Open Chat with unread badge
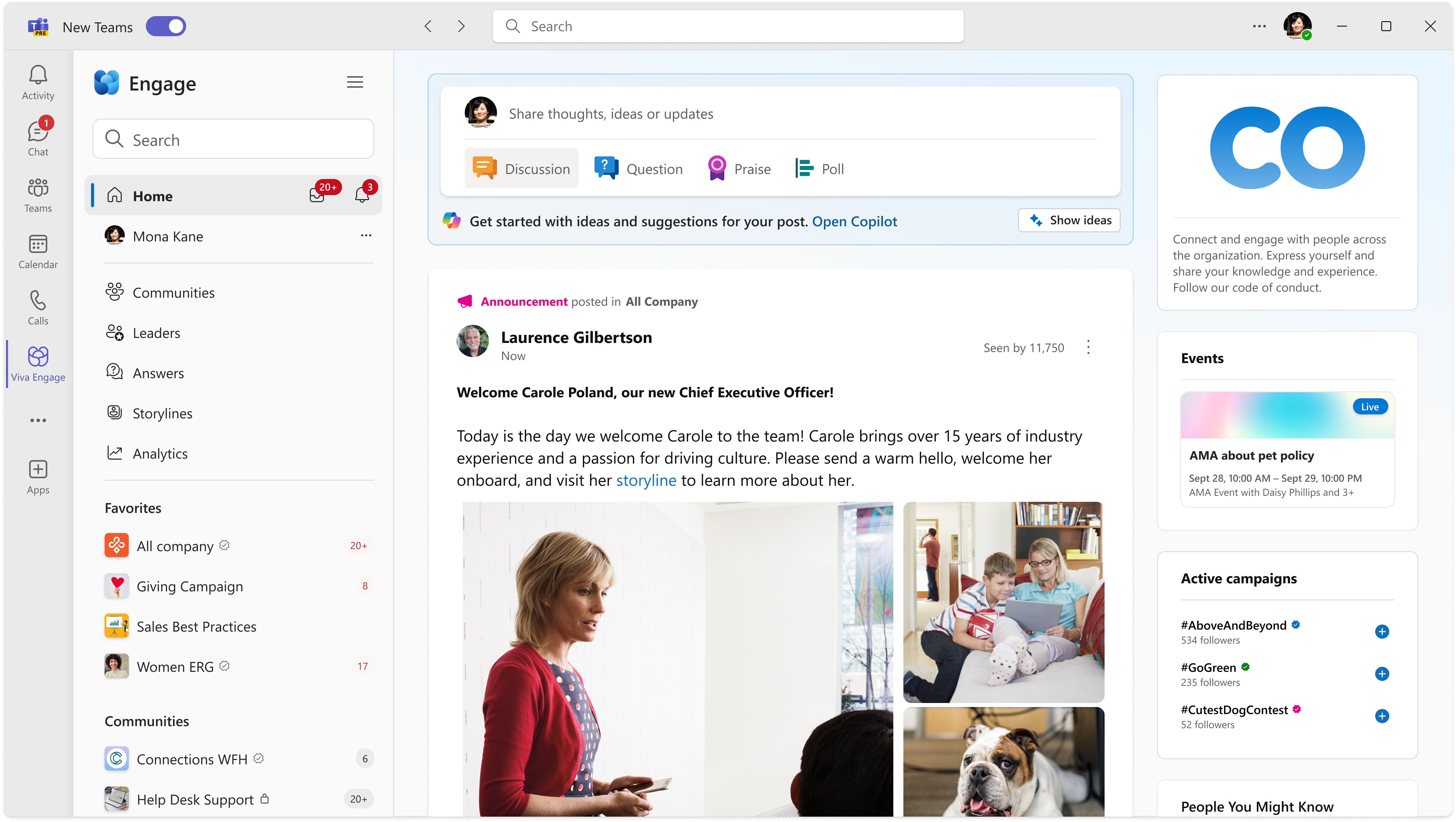The width and height of the screenshot is (1456, 822). [x=38, y=138]
